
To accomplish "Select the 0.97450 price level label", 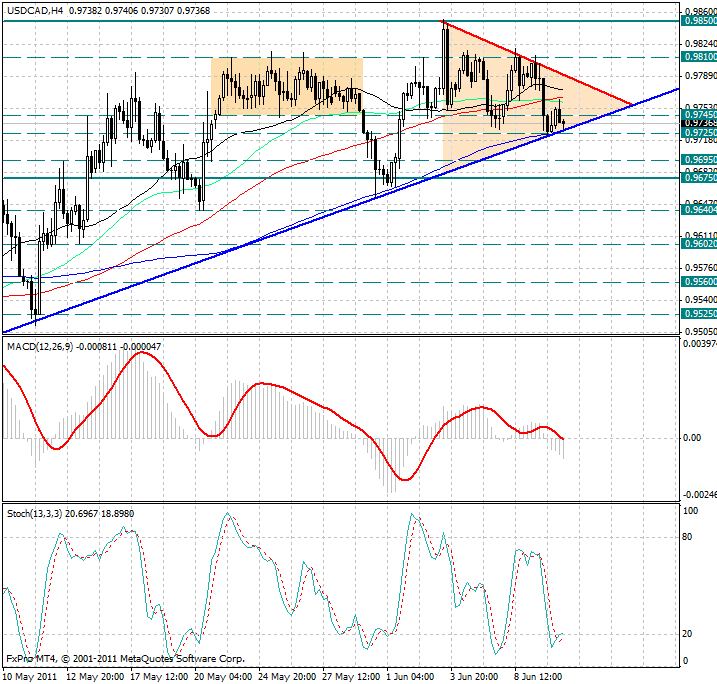I will pyautogui.click(x=696, y=115).
